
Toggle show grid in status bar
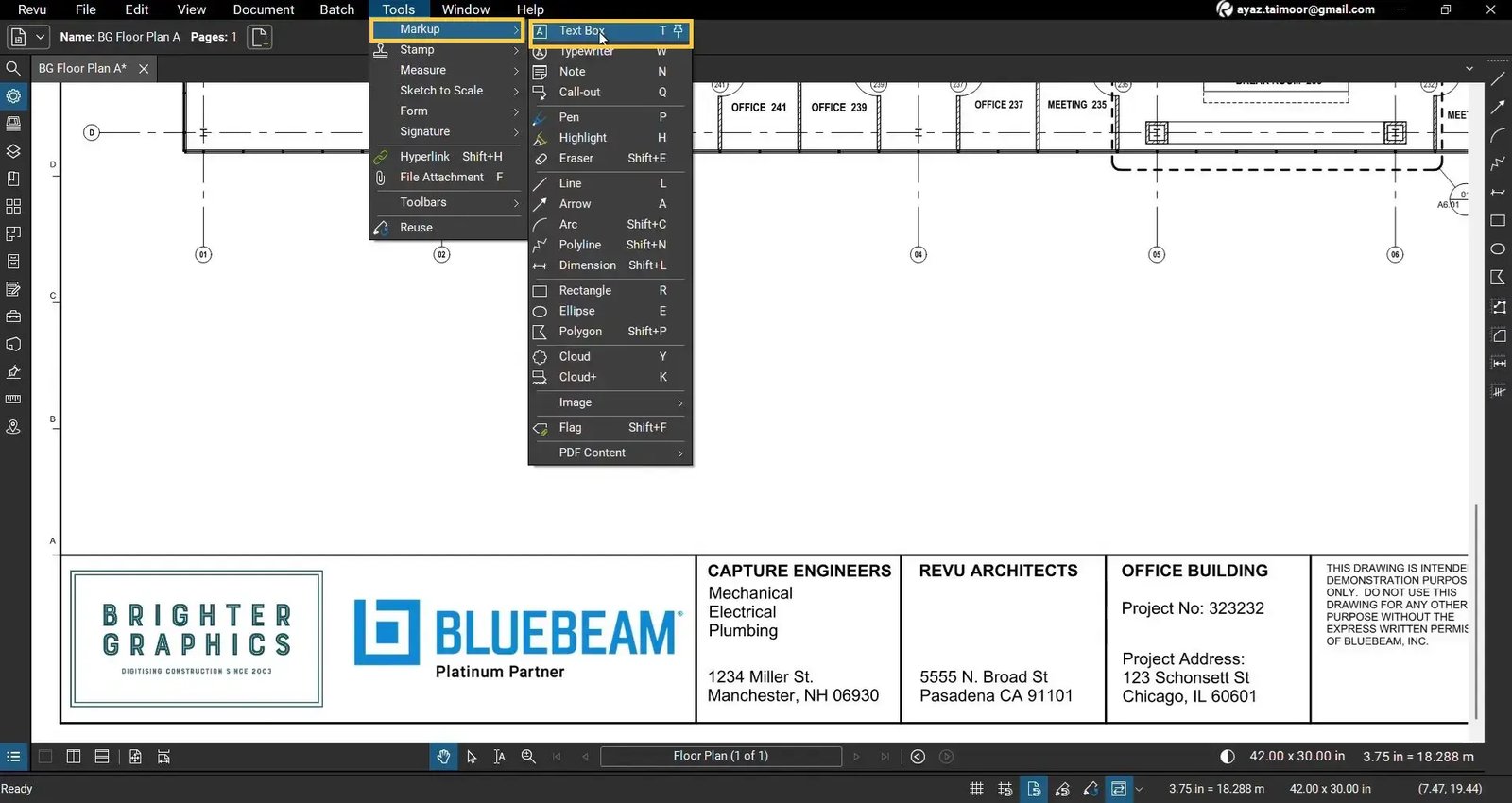976,789
